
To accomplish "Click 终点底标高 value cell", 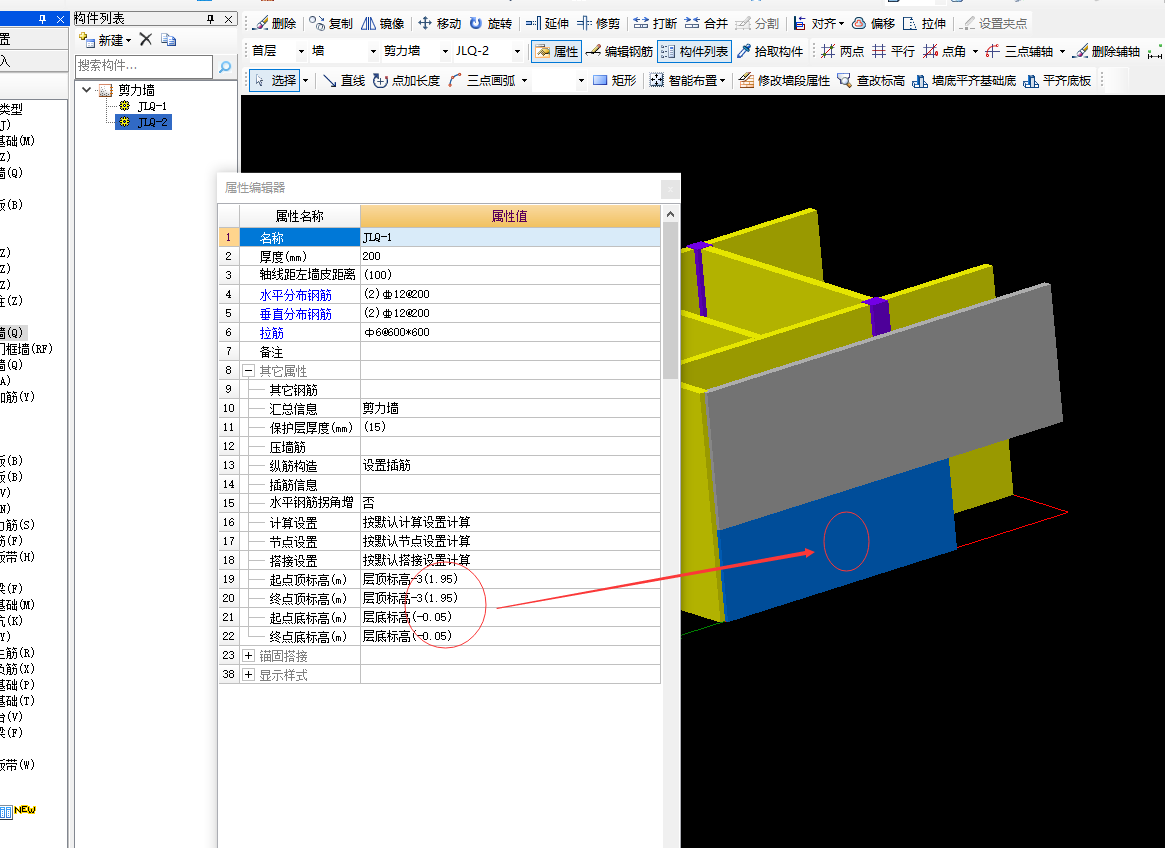I will 510,636.
